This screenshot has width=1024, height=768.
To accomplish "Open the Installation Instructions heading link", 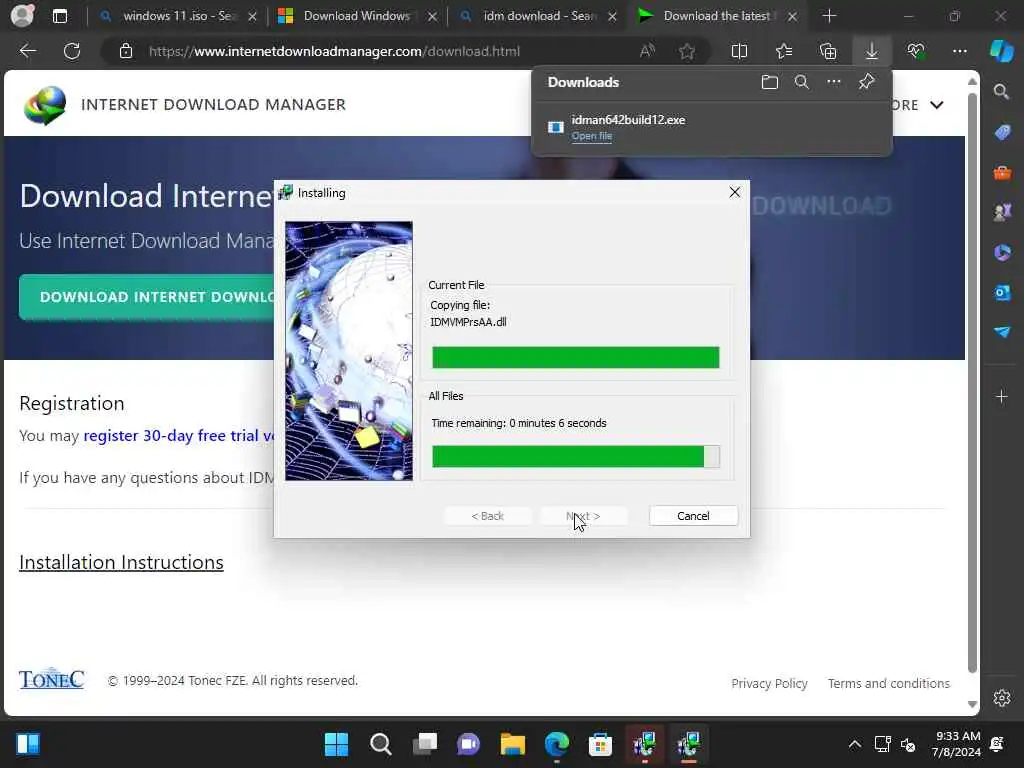I will 121,562.
